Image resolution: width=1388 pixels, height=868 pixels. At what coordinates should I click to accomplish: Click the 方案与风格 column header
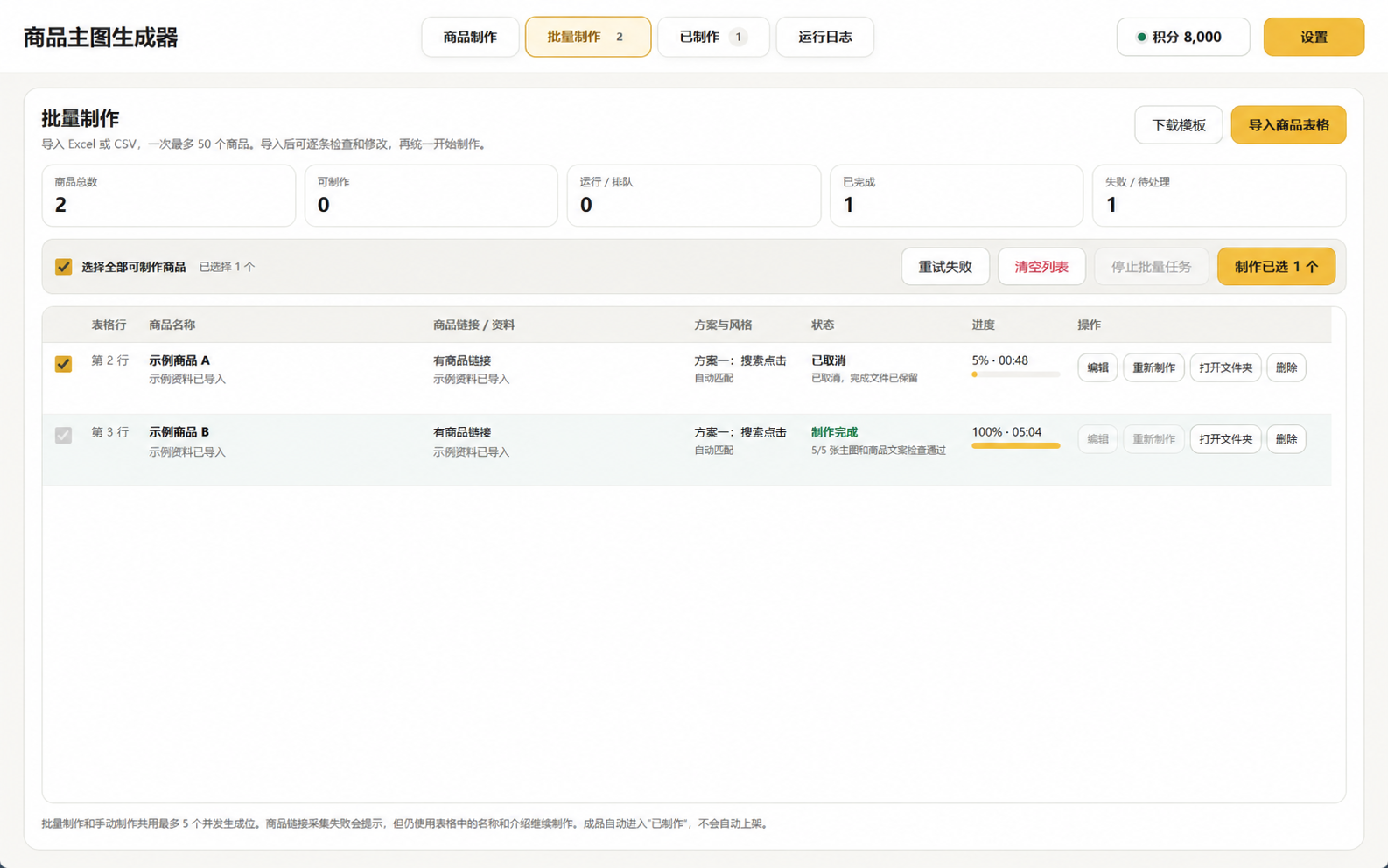[x=723, y=325]
